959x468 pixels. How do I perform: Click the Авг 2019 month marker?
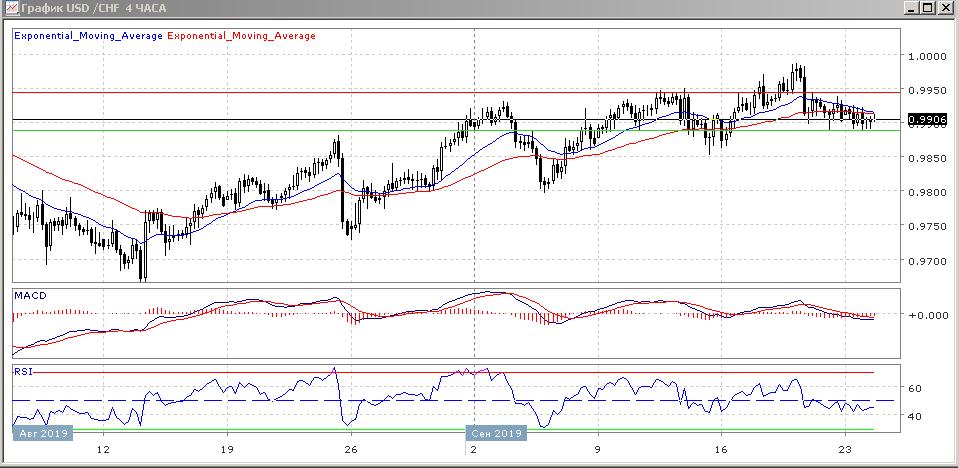pyautogui.click(x=43, y=433)
